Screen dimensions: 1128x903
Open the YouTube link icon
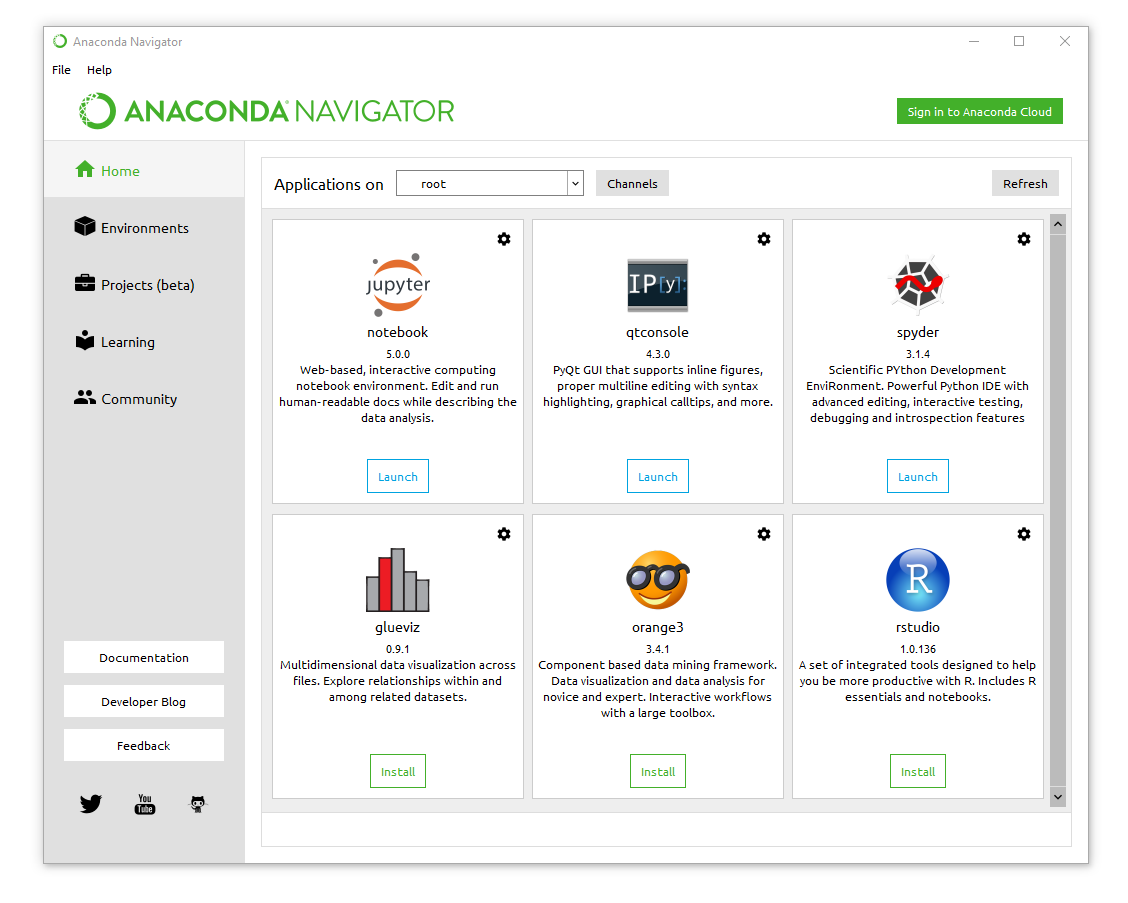point(145,804)
